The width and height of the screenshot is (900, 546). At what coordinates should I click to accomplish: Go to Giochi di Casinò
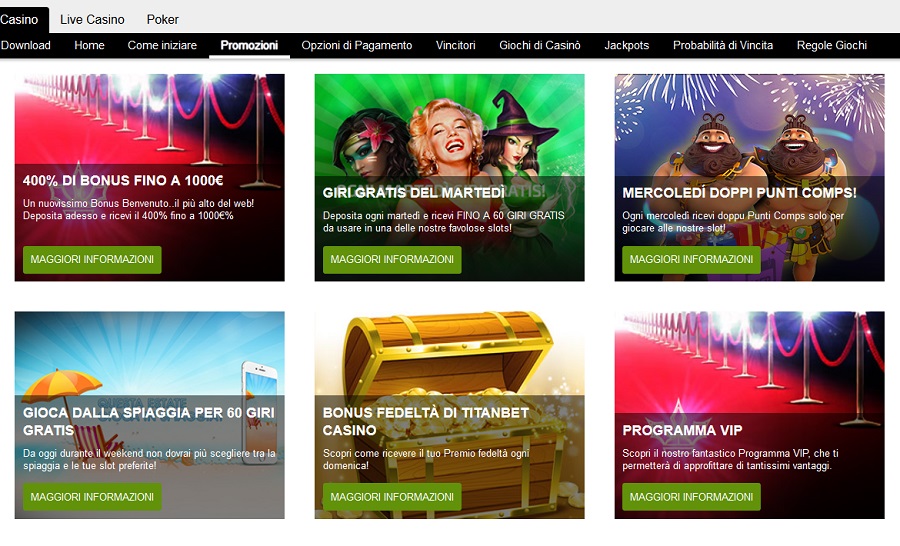pos(540,45)
